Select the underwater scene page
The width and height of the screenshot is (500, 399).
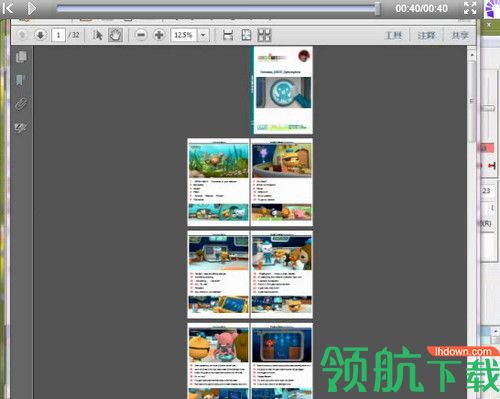tap(218, 182)
